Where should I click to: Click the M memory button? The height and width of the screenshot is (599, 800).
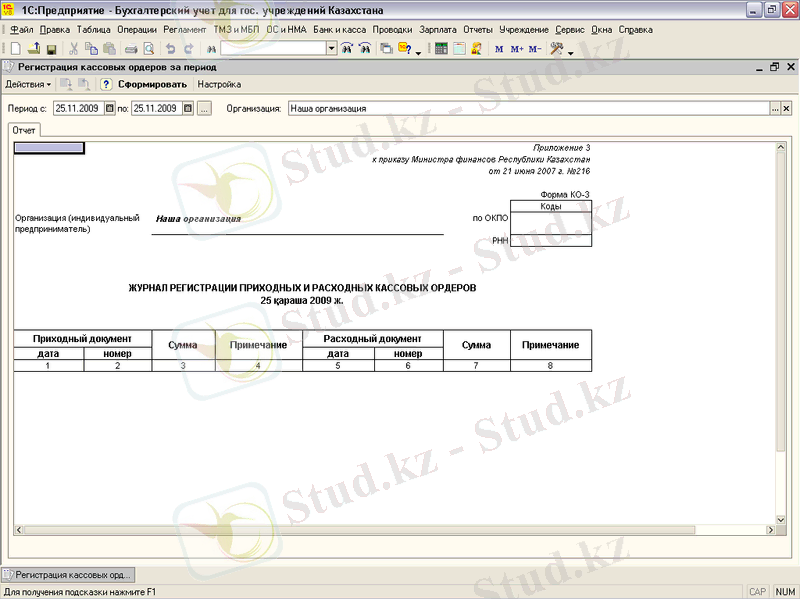tap(499, 49)
